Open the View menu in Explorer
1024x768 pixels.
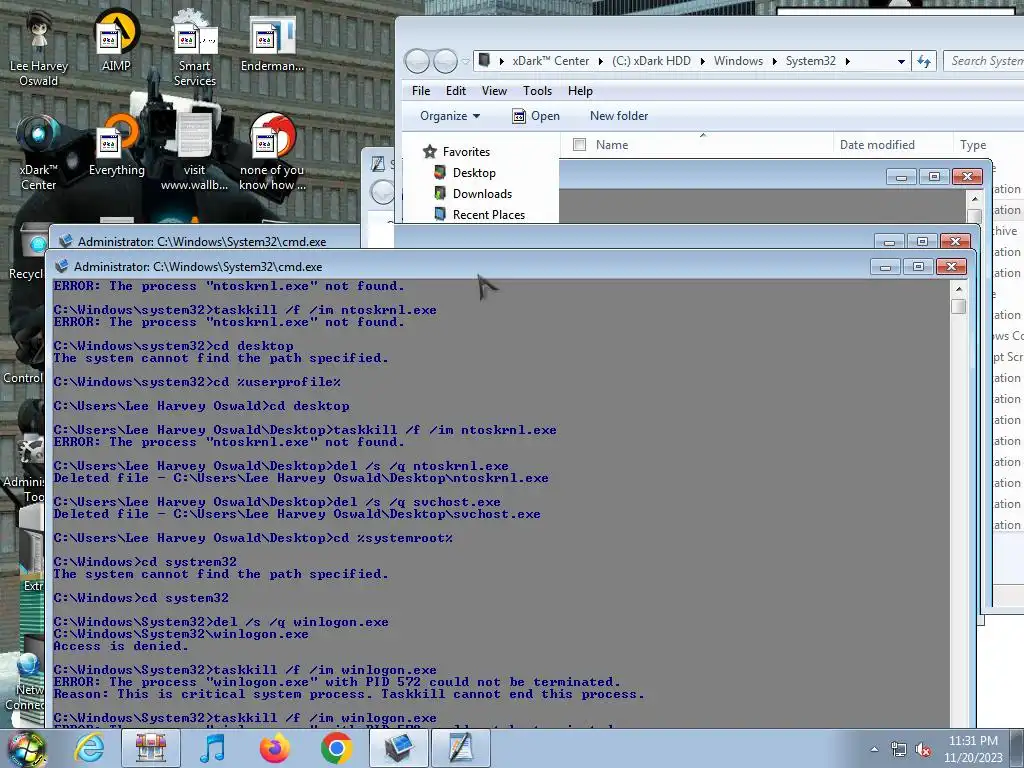pos(494,91)
